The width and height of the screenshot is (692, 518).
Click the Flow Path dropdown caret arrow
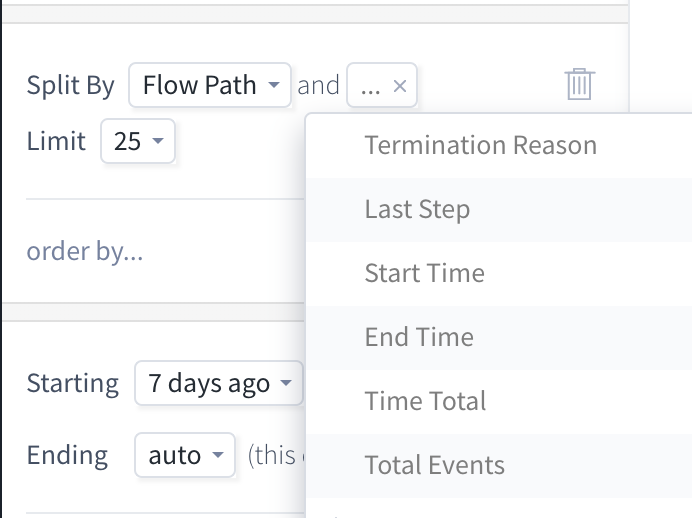pos(274,84)
